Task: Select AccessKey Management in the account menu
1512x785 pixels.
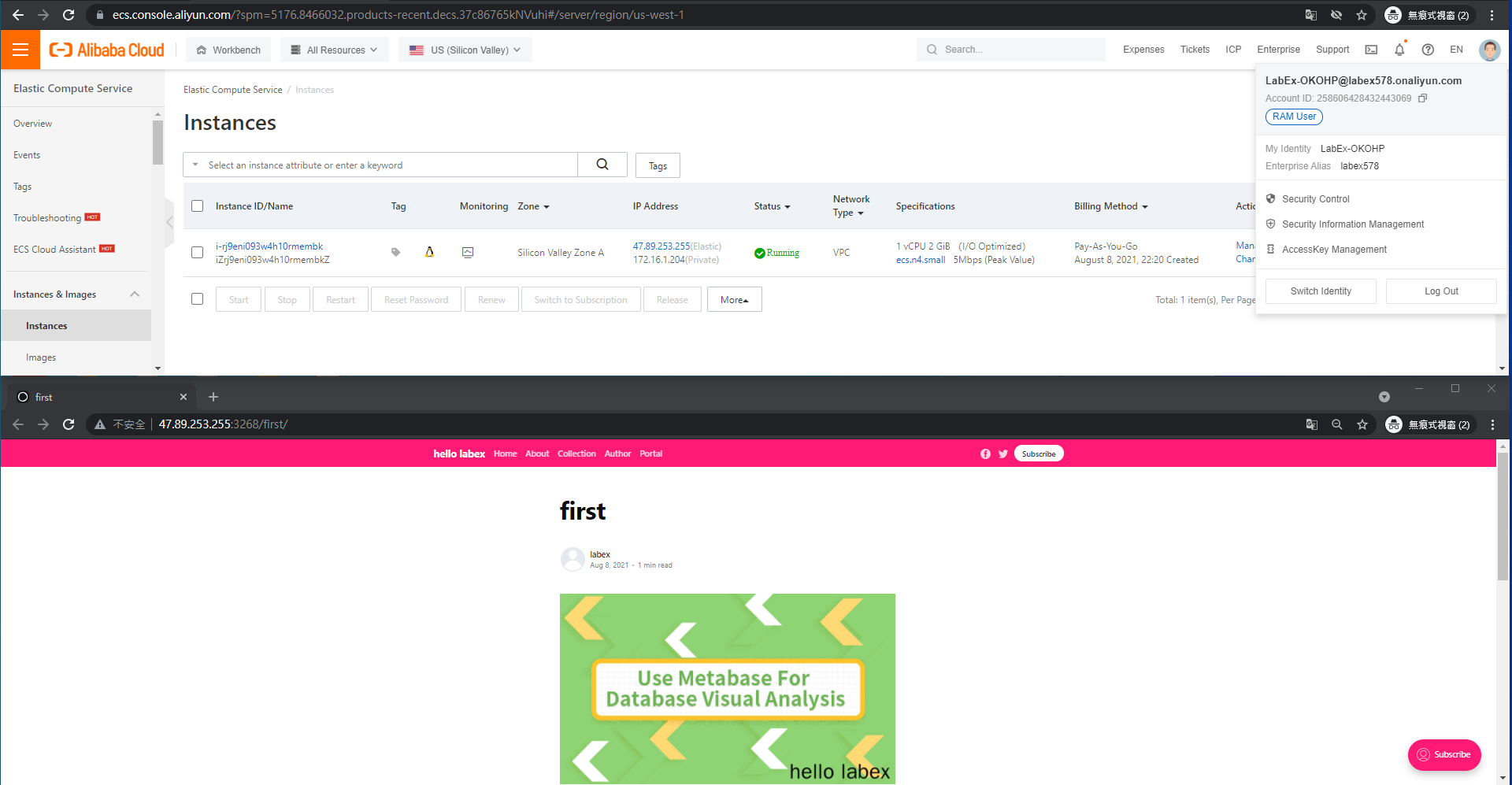Action: (1334, 250)
